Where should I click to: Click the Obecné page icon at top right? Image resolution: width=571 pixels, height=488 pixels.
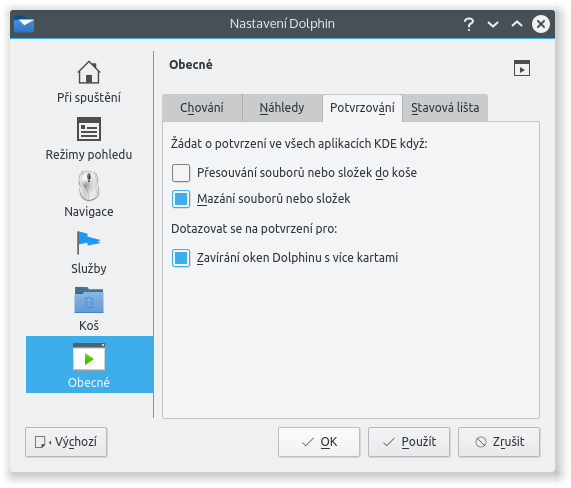tap(521, 68)
